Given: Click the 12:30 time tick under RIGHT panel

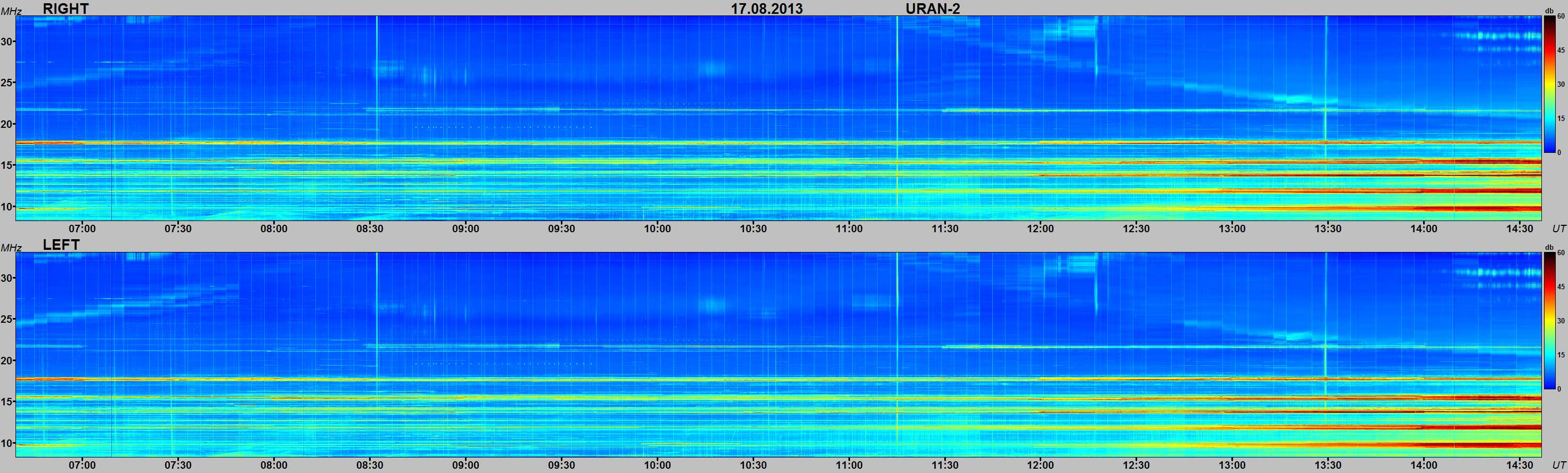Looking at the screenshot, I should (x=1137, y=229).
